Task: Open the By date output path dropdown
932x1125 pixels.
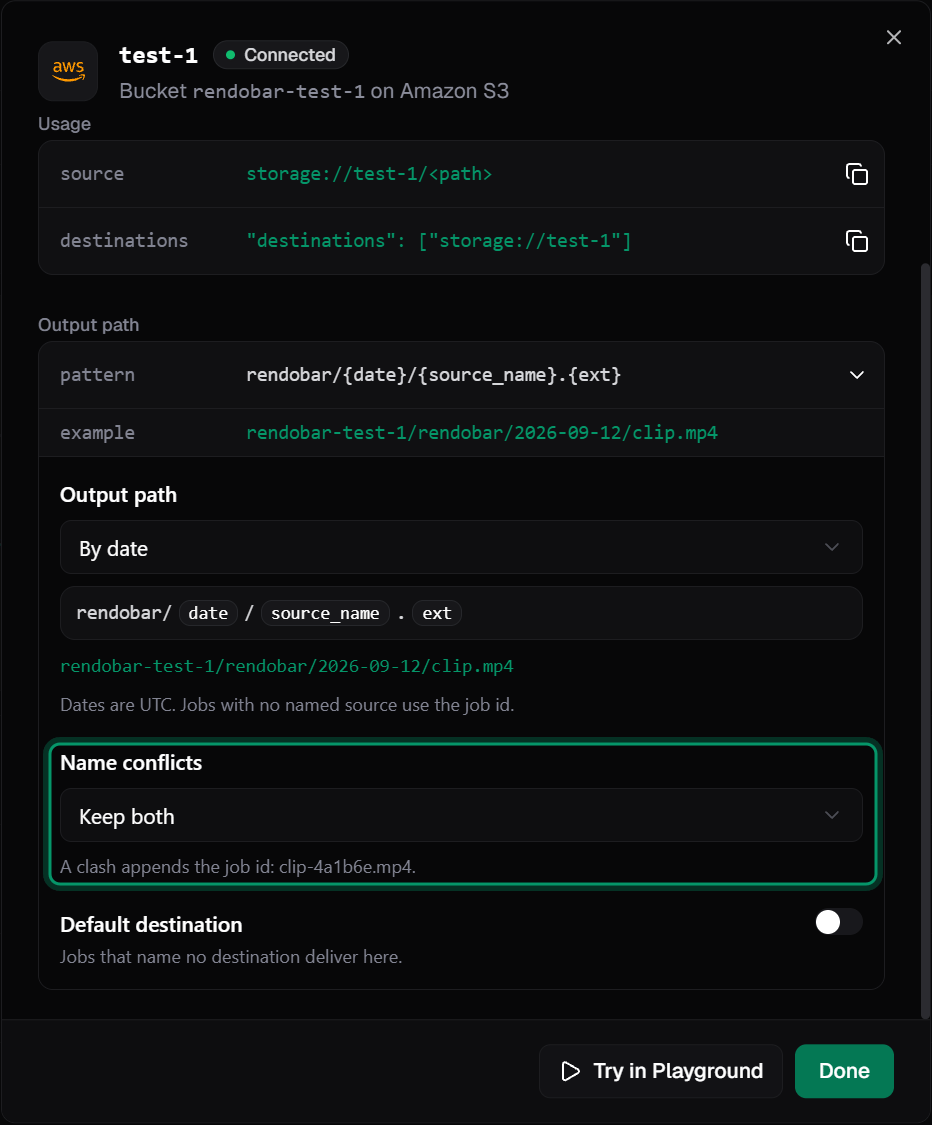Action: tap(461, 547)
